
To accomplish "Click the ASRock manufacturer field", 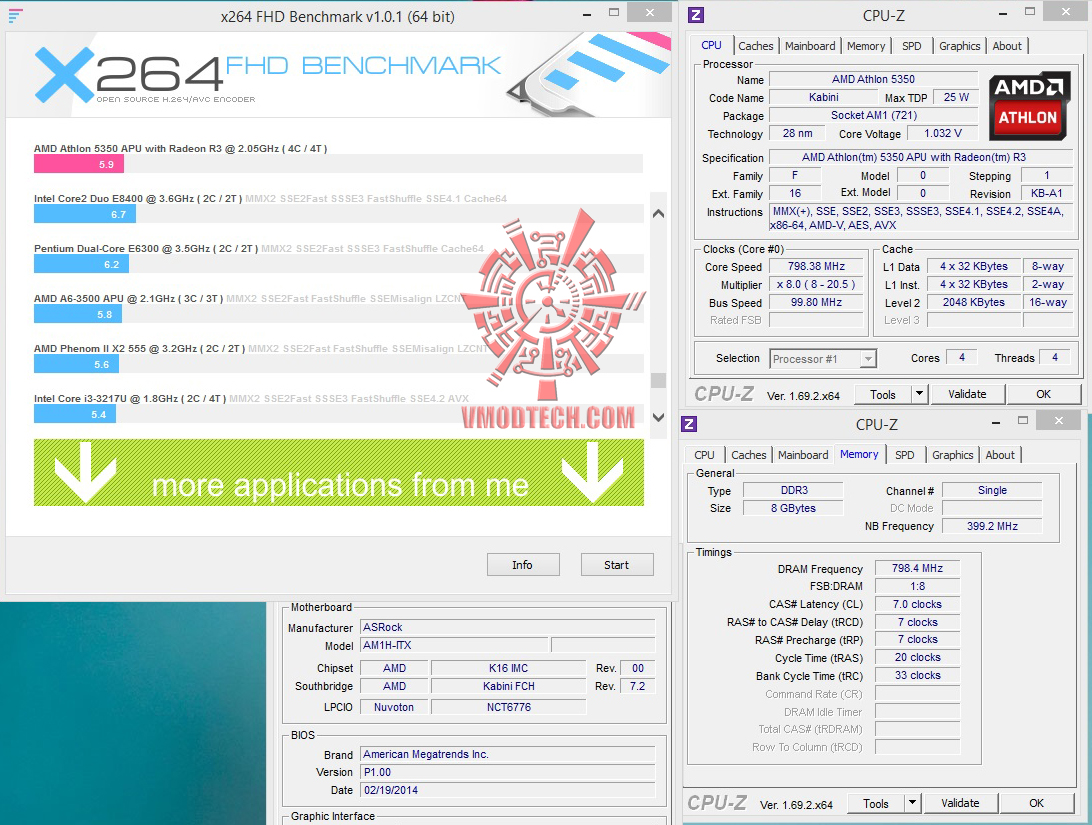I will click(x=508, y=627).
